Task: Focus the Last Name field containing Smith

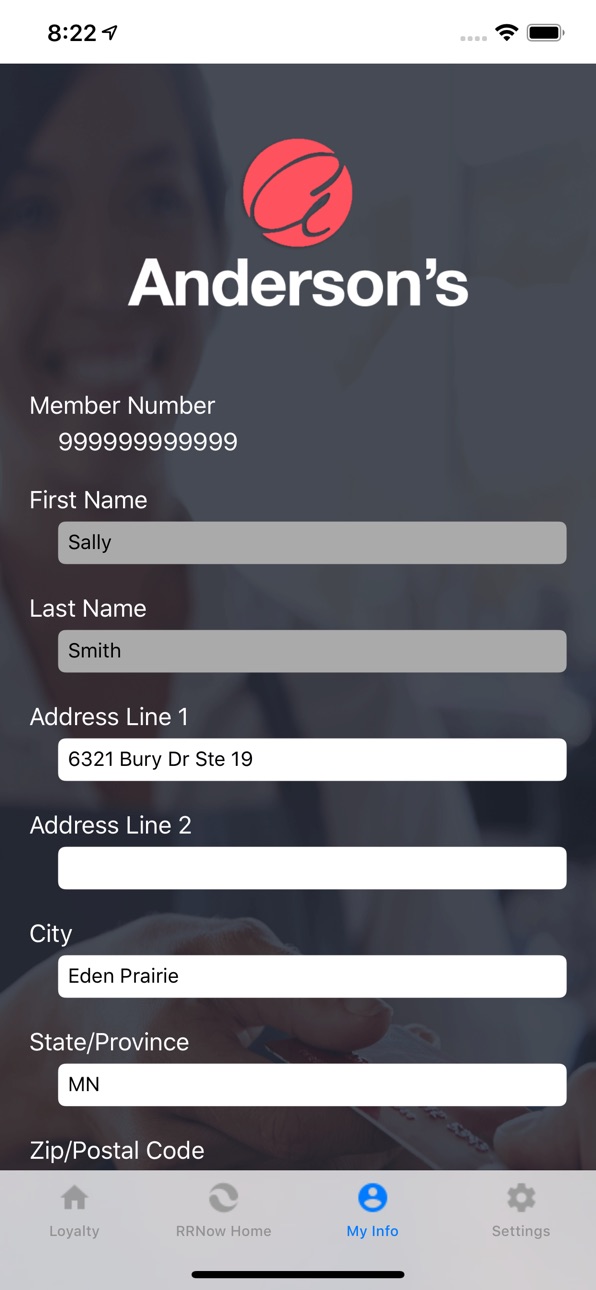Action: tap(312, 651)
